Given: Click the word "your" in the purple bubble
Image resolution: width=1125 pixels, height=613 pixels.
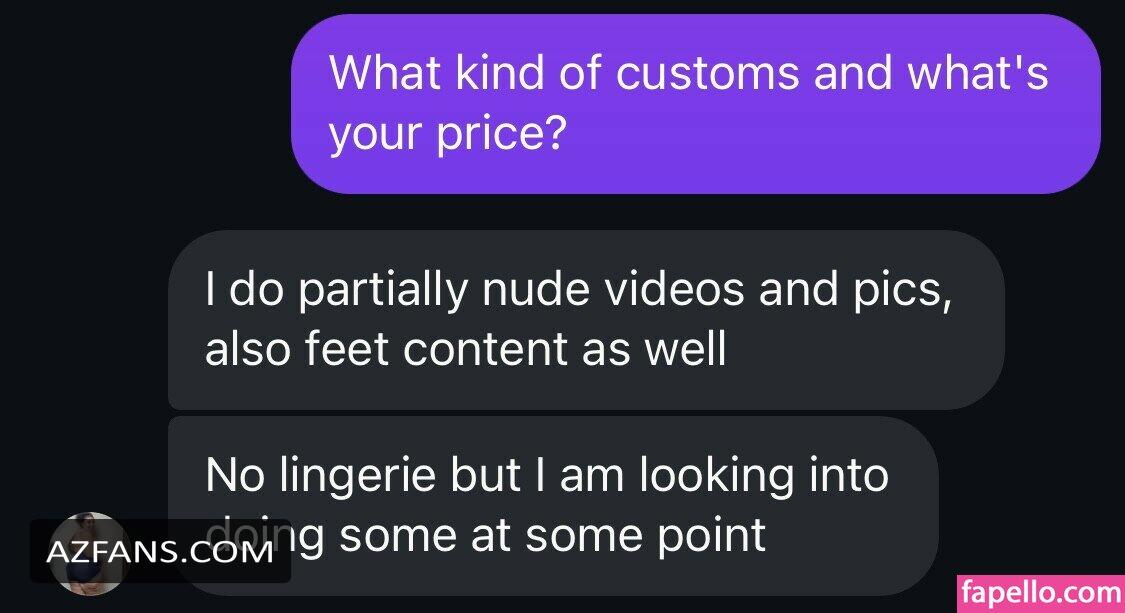Looking at the screenshot, I should [x=377, y=134].
